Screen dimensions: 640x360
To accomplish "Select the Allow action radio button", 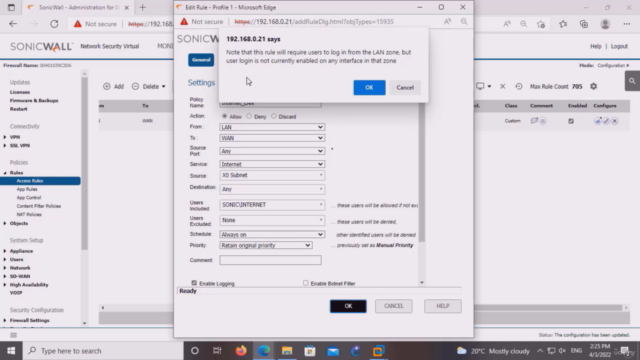I will tap(224, 116).
